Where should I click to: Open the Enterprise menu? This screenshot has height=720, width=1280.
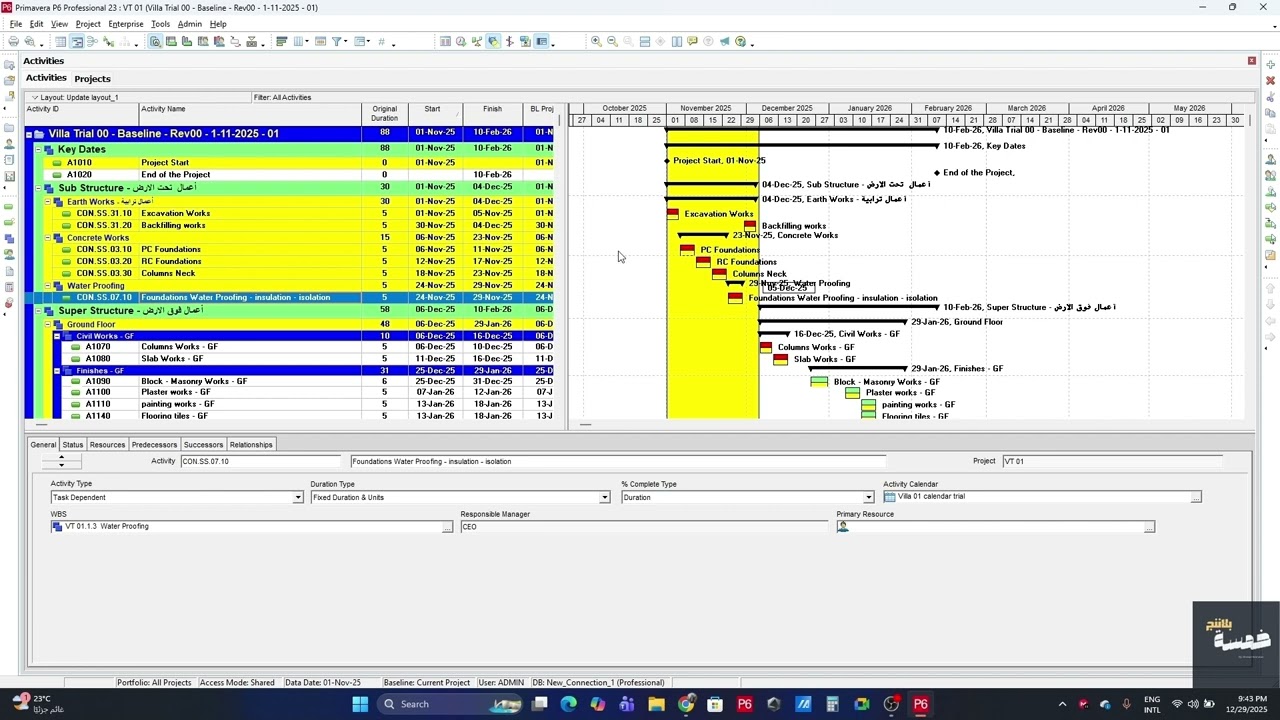[126, 24]
